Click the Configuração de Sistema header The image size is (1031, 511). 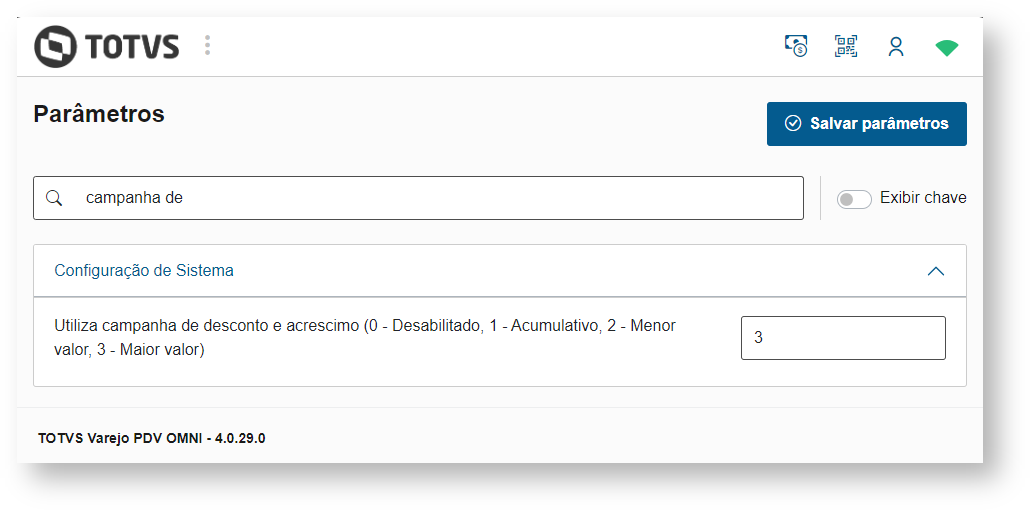coord(144,271)
